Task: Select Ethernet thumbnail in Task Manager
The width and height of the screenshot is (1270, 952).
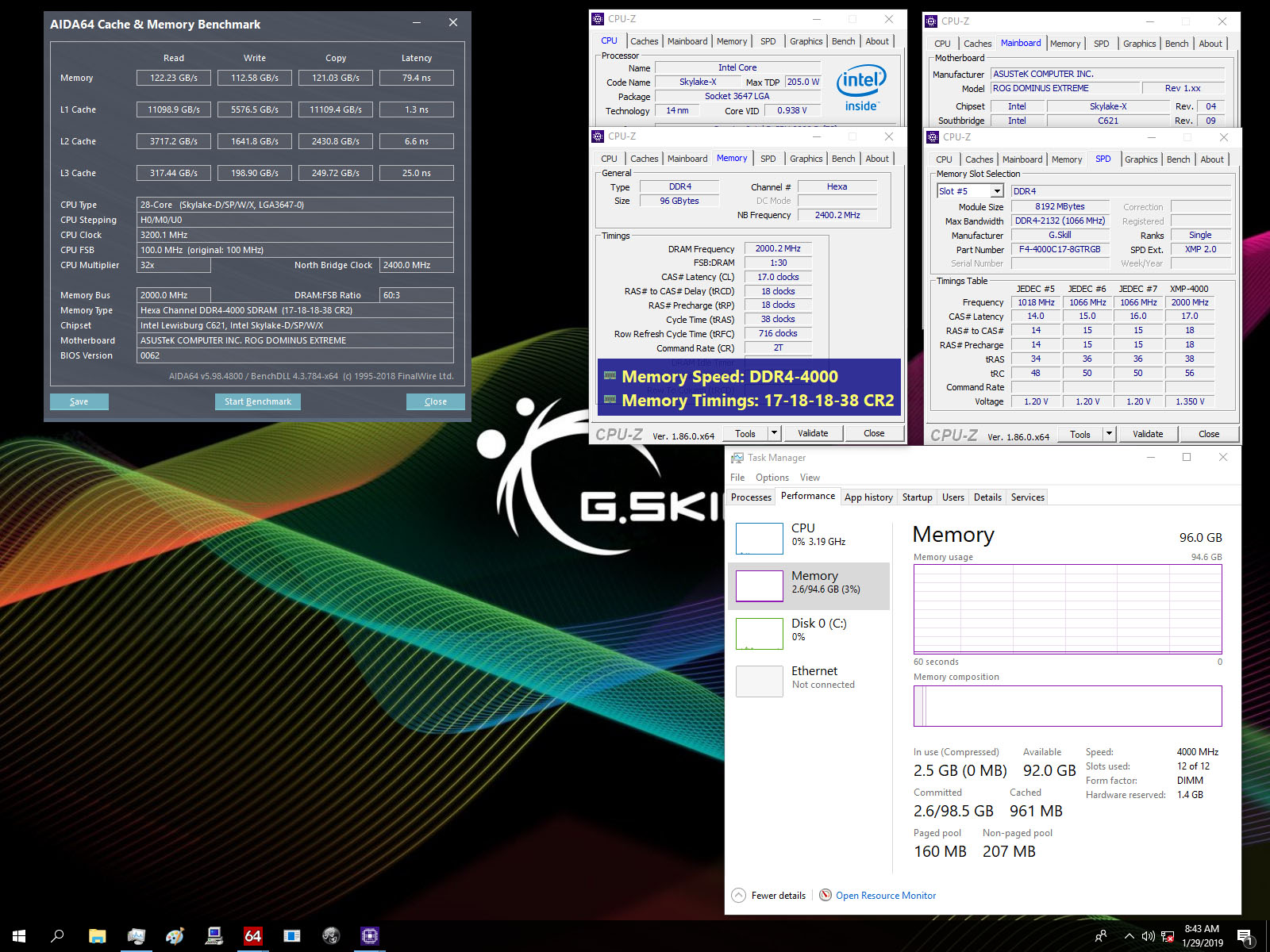Action: (x=760, y=681)
